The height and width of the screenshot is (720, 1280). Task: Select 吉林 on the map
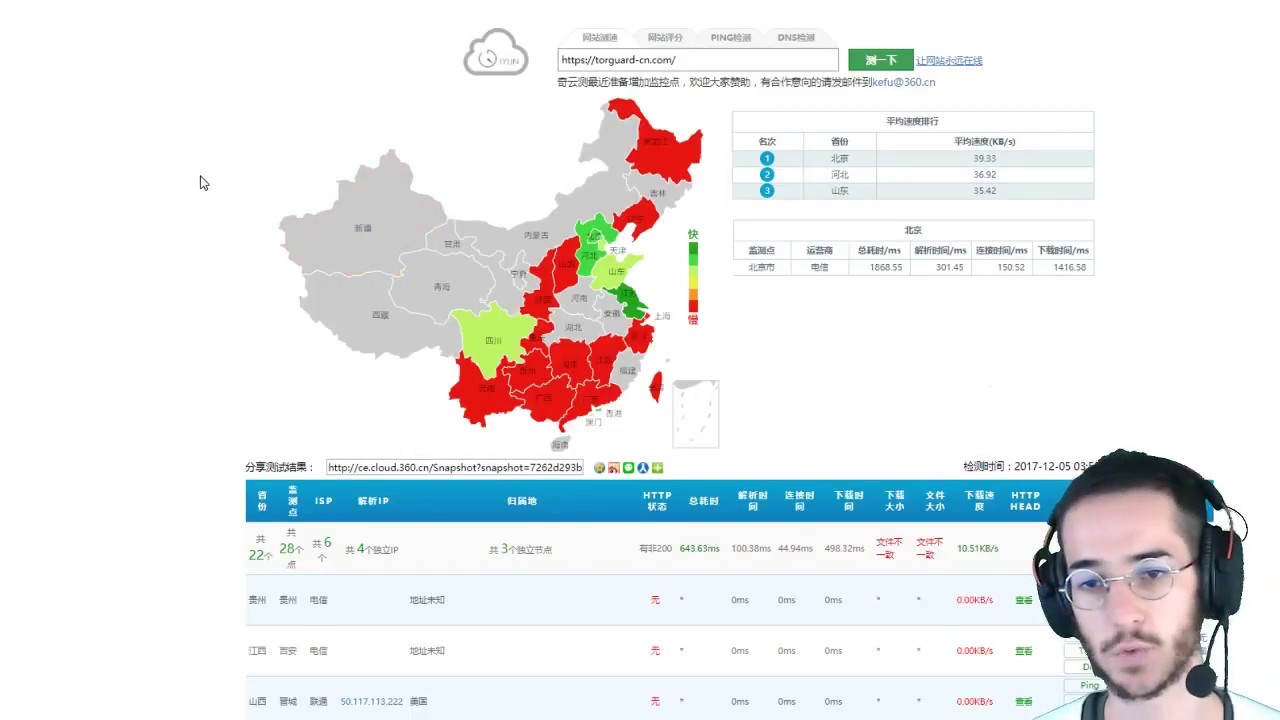658,193
